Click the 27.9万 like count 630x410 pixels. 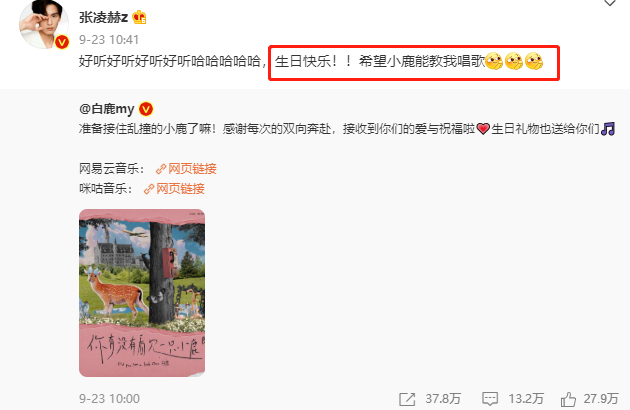601,399
